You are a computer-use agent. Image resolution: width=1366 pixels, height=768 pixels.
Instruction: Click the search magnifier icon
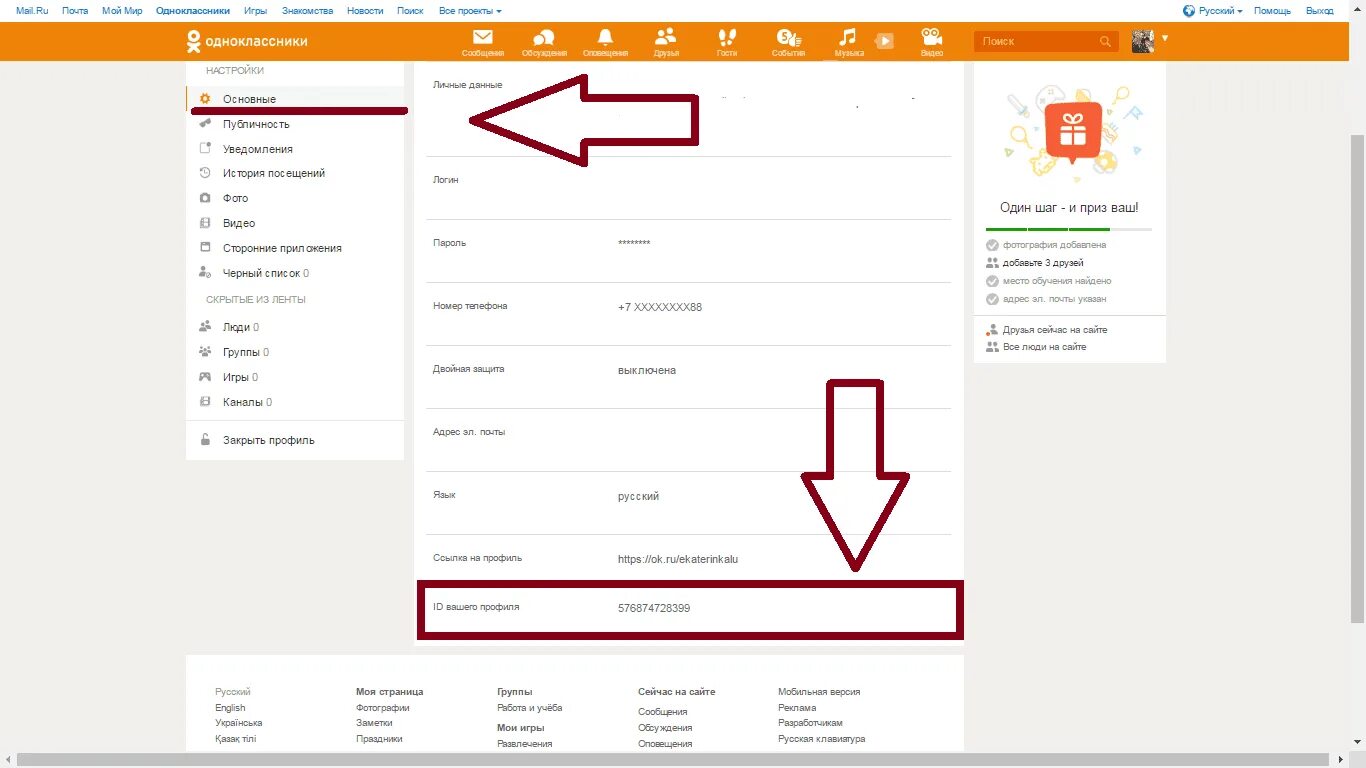tap(1105, 42)
